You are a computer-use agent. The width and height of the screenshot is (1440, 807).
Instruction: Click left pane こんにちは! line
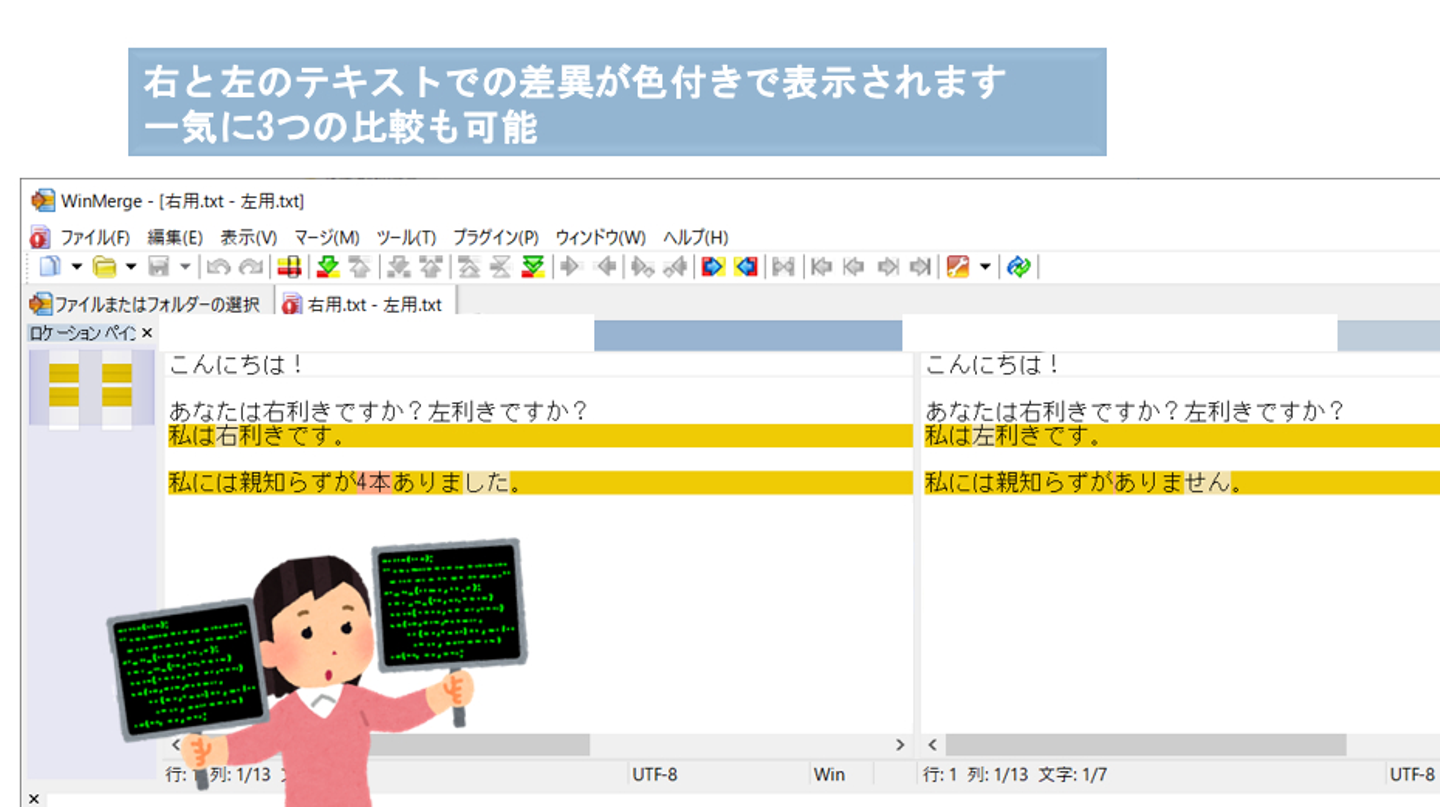540,364
